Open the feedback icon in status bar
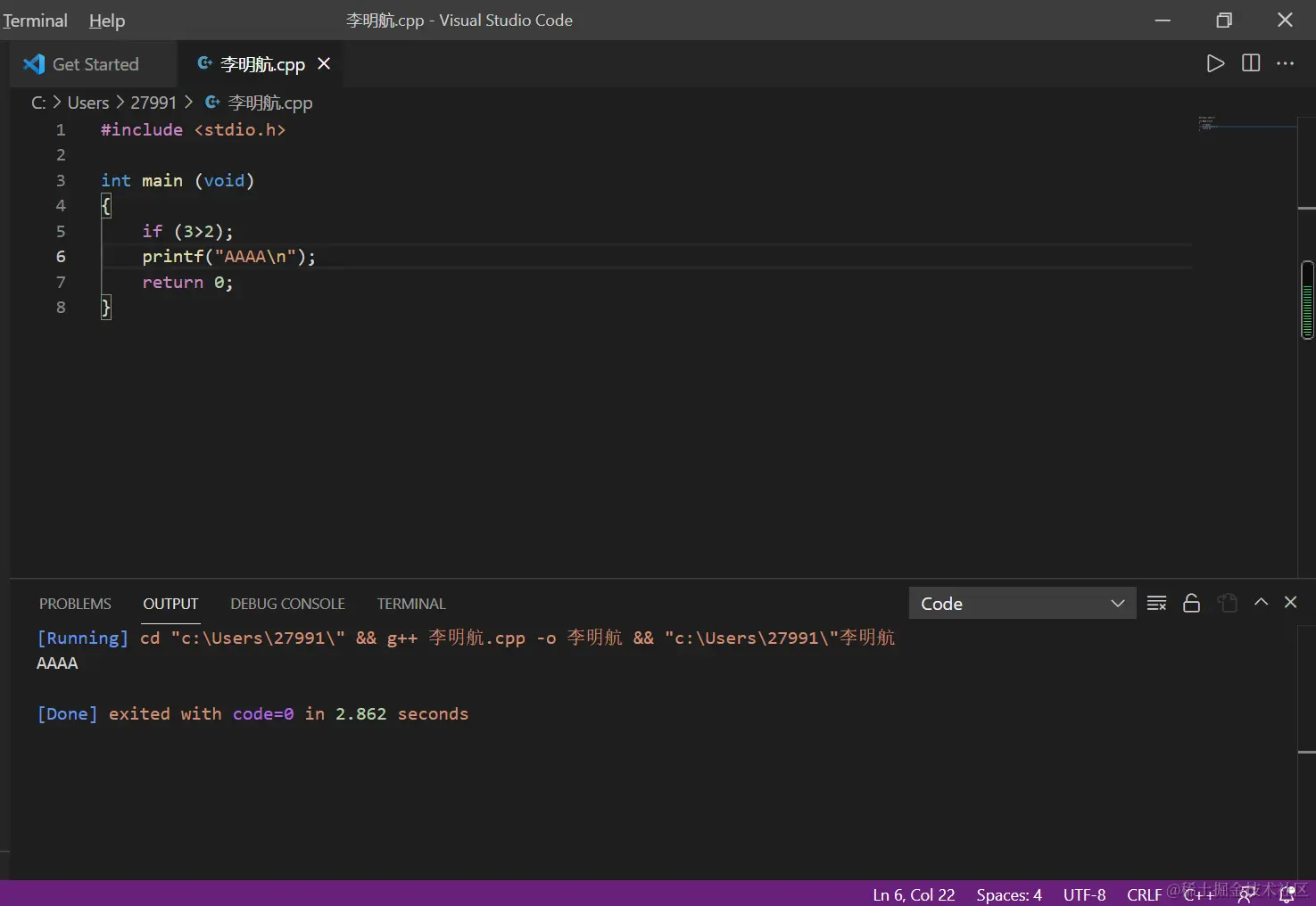 coord(1246,894)
